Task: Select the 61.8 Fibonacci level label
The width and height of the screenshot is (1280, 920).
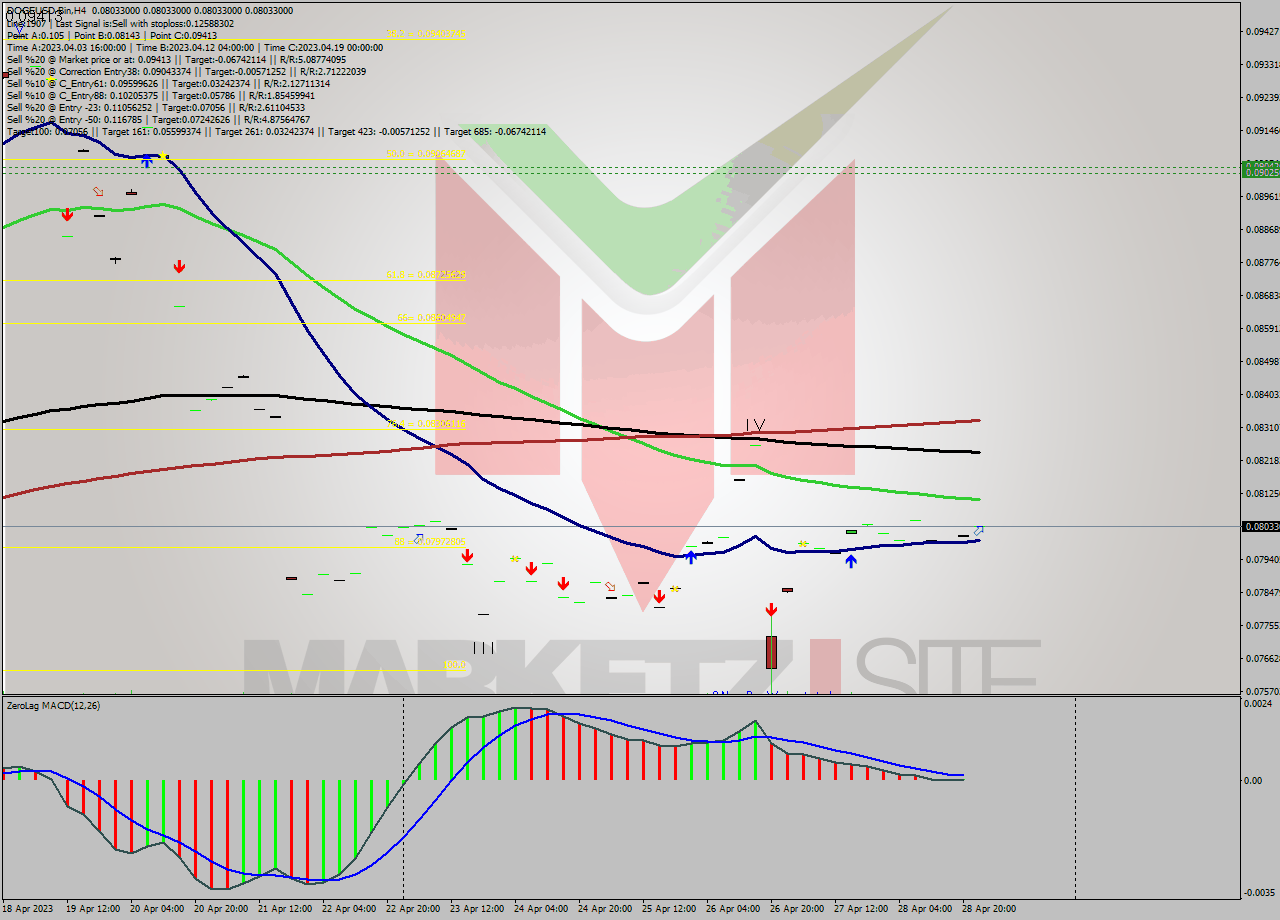Action: tap(426, 274)
